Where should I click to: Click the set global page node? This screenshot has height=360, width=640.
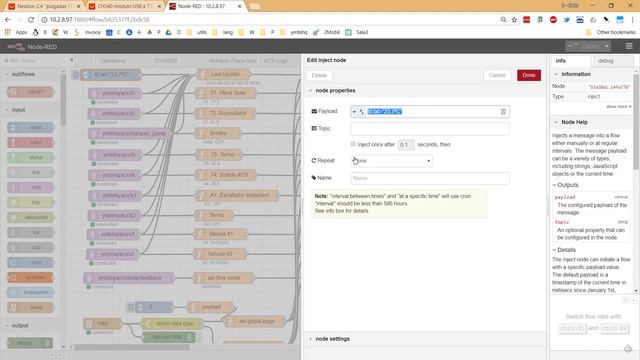point(255,321)
